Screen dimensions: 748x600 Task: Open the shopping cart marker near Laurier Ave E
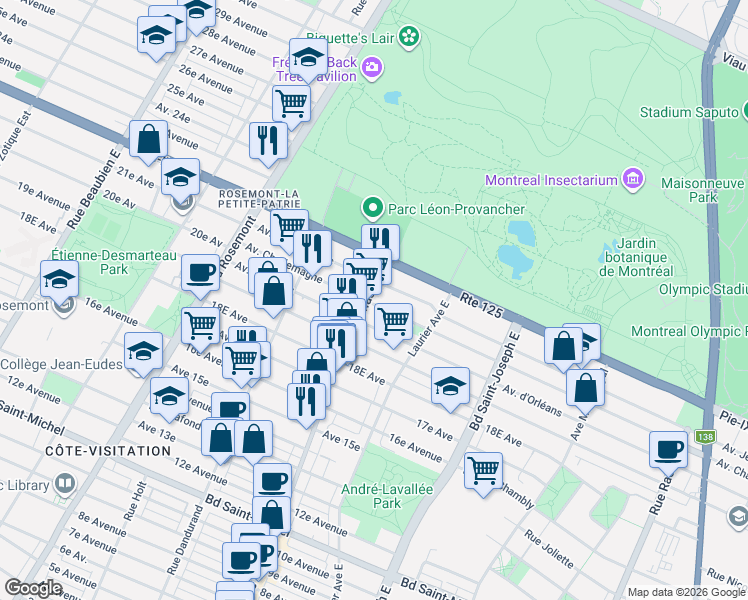pyautogui.click(x=394, y=322)
